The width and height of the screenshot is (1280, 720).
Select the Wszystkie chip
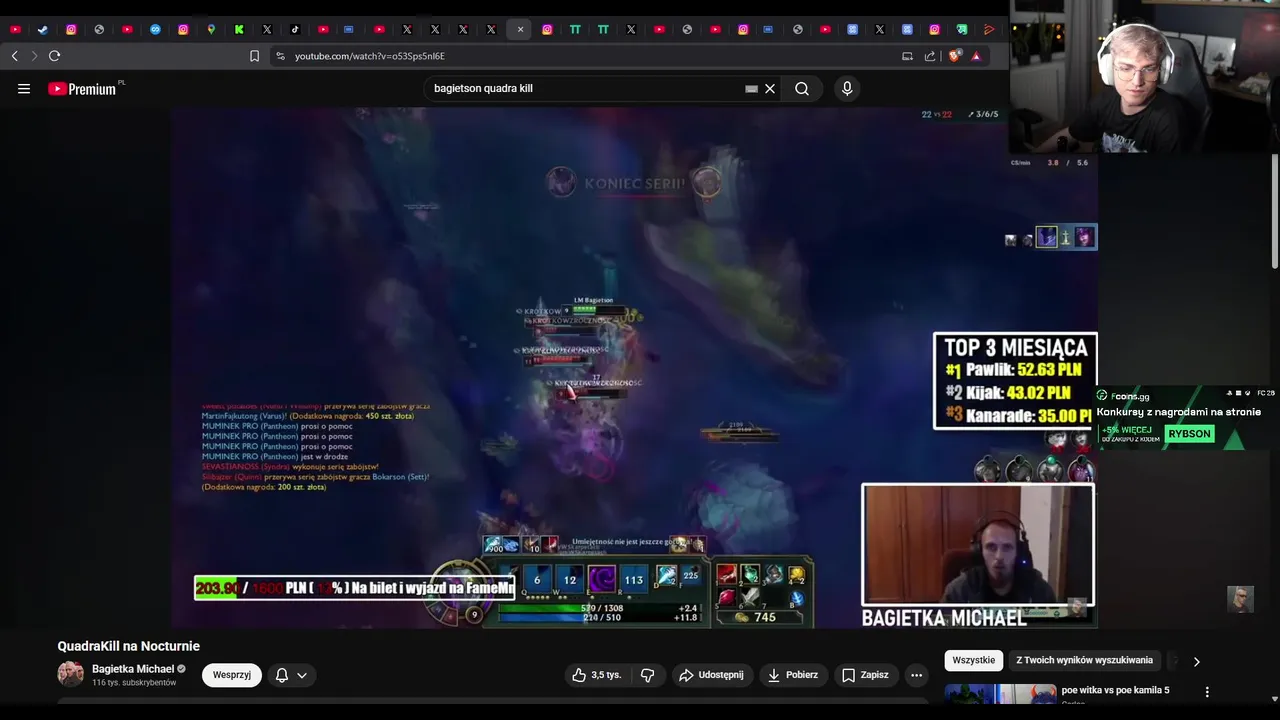pos(974,660)
